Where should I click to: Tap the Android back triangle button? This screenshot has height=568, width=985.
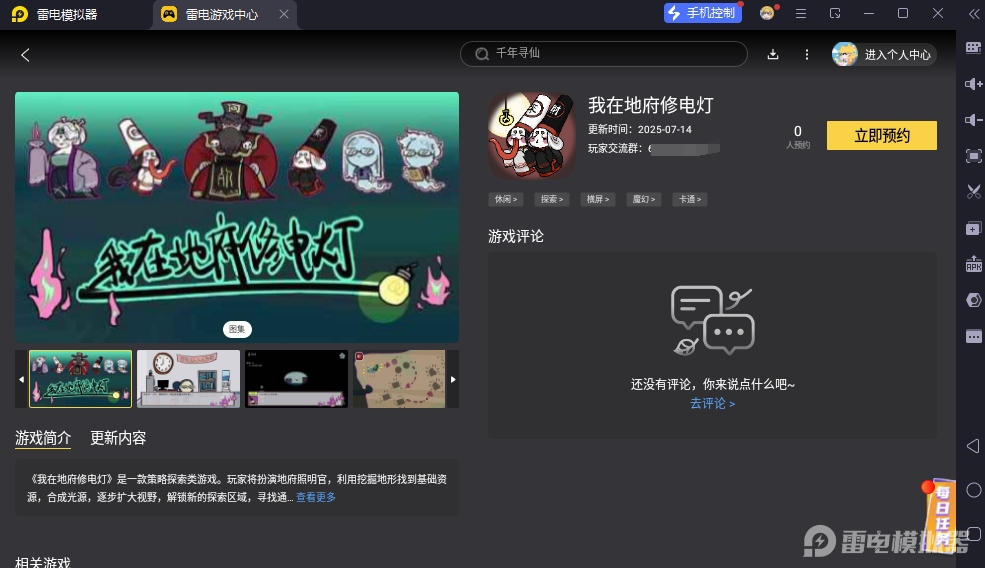coord(973,445)
